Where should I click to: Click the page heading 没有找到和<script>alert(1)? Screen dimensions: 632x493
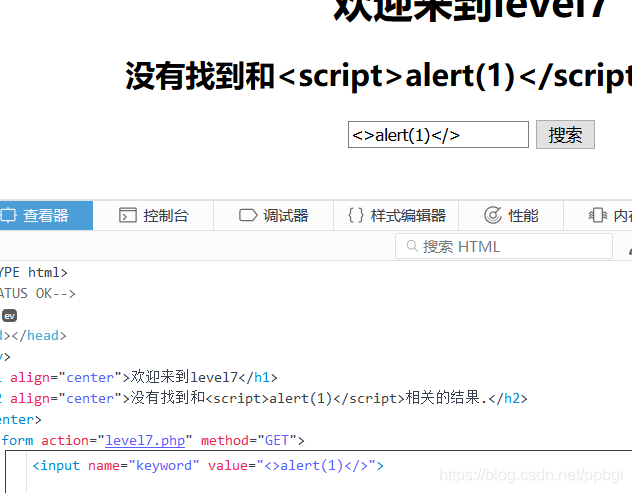pos(378,75)
